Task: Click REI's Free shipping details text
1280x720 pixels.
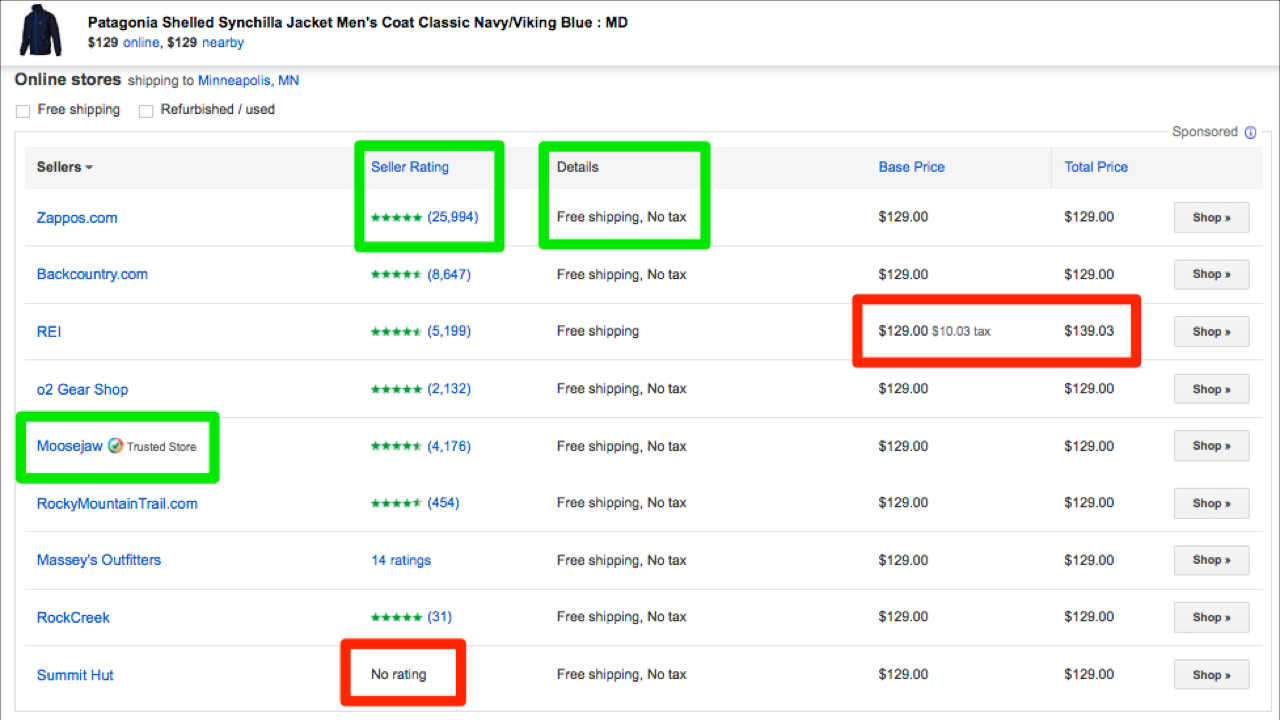Action: pyautogui.click(x=597, y=331)
